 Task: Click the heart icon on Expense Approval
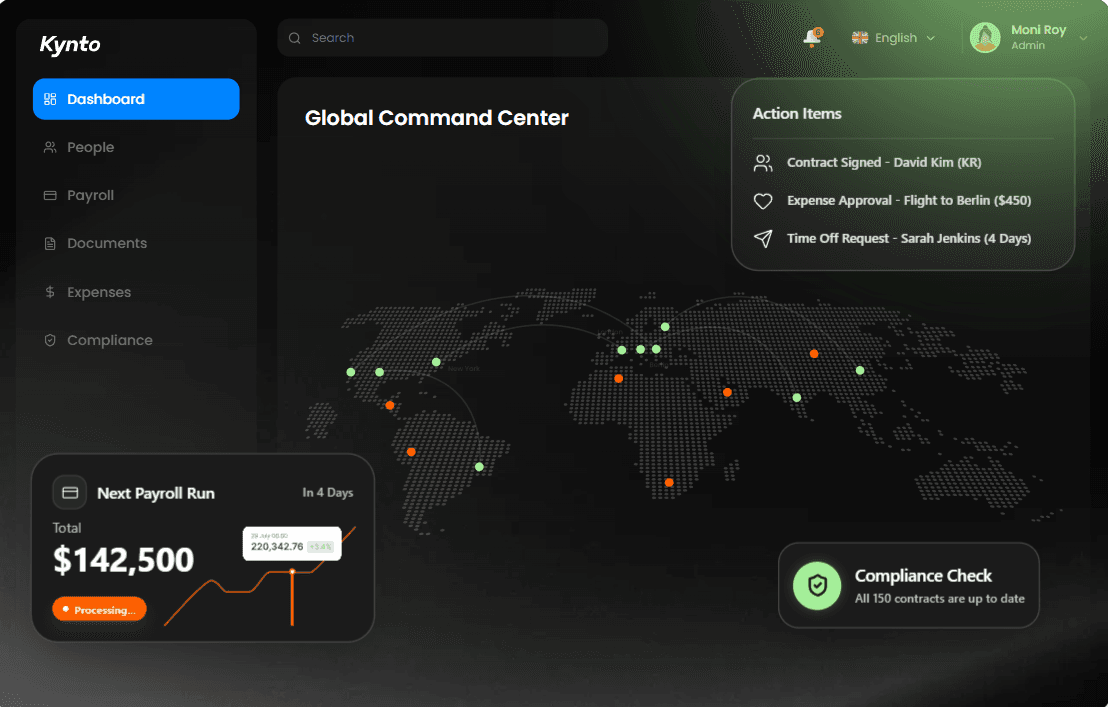pos(763,200)
